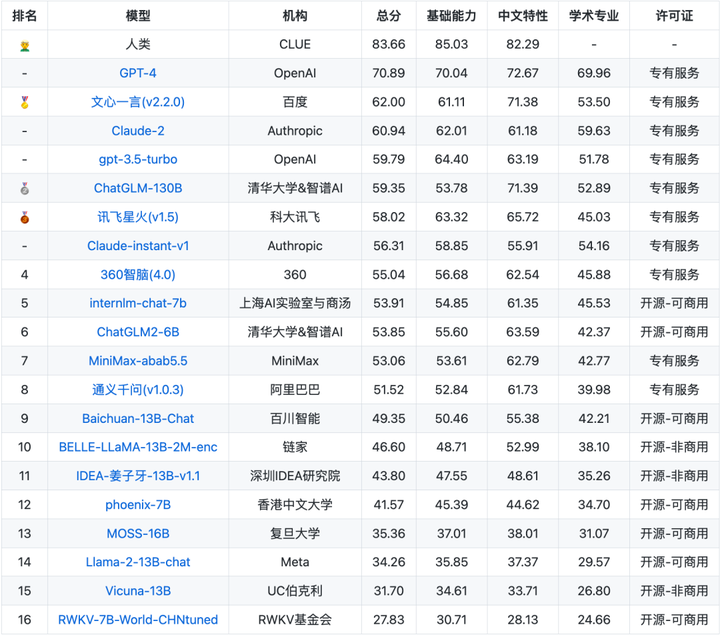The image size is (720, 635).
Task: Click the Baichuan-13B-Chat link
Action: (x=138, y=418)
